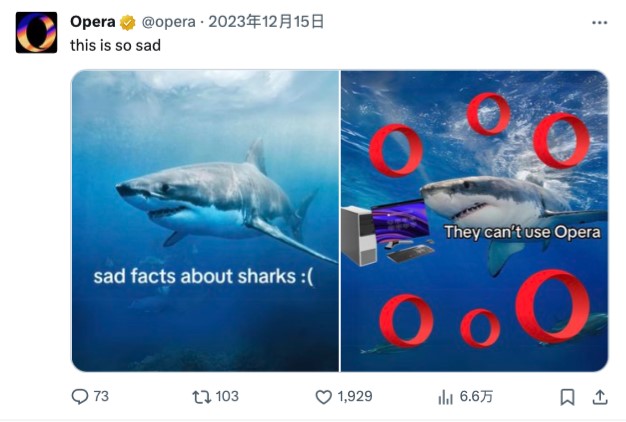Open the left "sad facts about sharks" image
Screen dimensions: 626x422
click(x=205, y=220)
